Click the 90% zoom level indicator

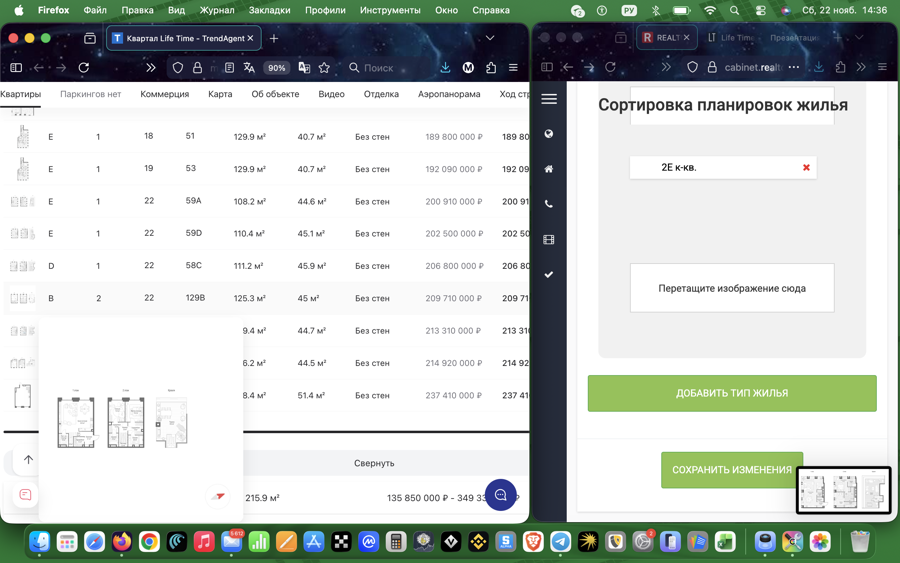(276, 68)
